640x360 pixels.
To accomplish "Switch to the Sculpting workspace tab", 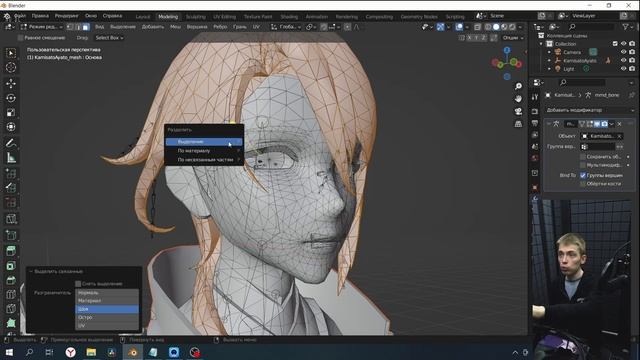I will 196,17.
